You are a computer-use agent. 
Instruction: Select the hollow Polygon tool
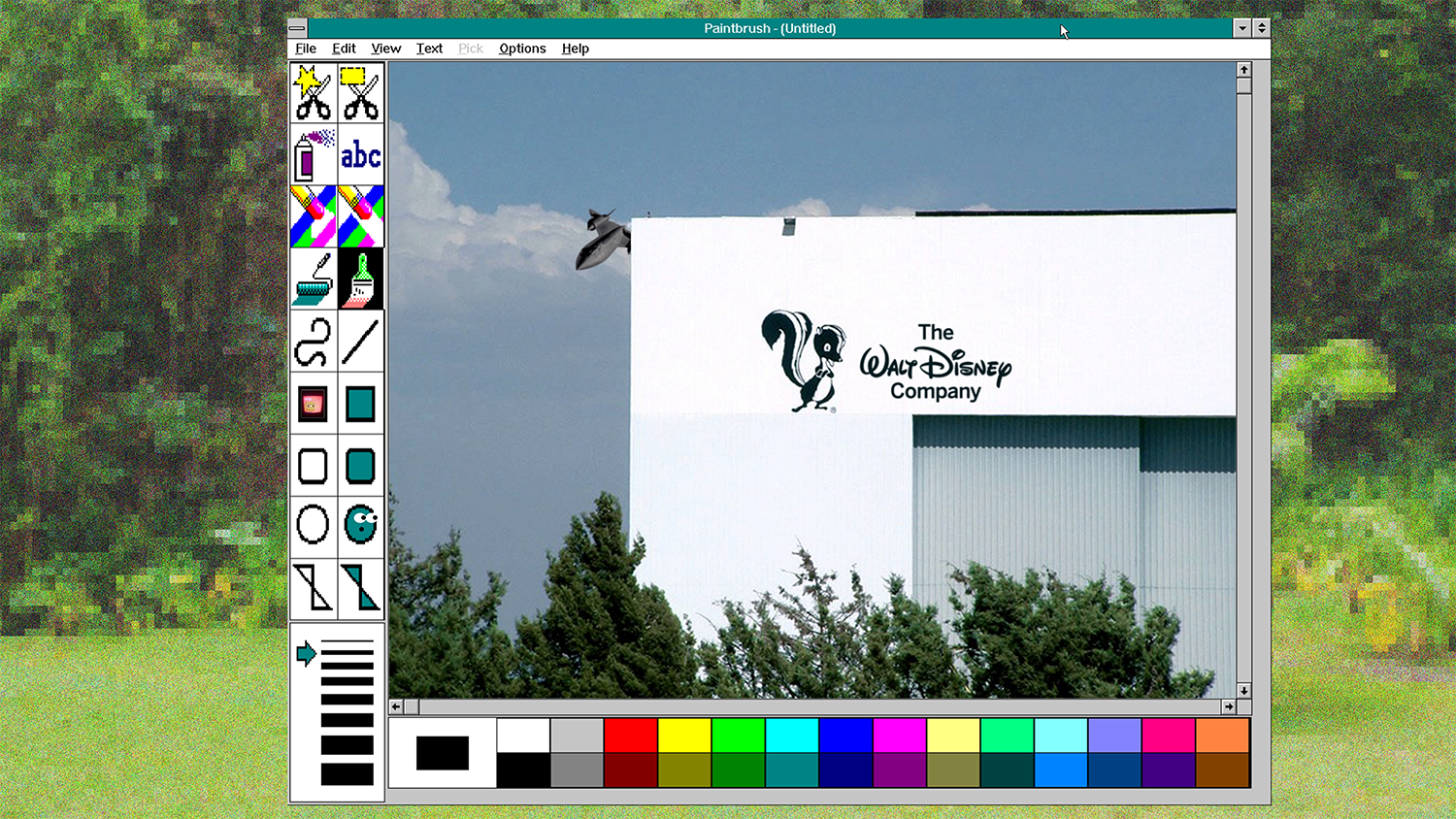click(x=314, y=589)
